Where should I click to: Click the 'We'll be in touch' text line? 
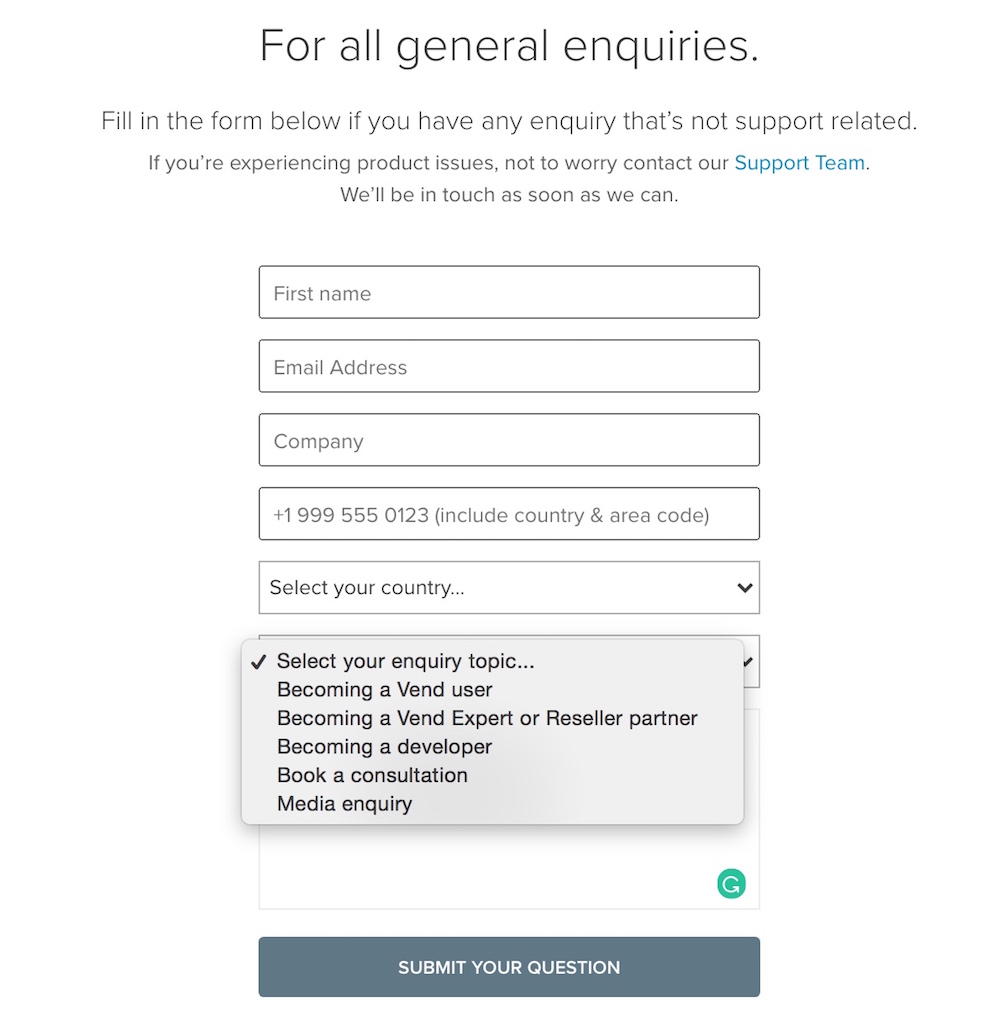(x=509, y=195)
